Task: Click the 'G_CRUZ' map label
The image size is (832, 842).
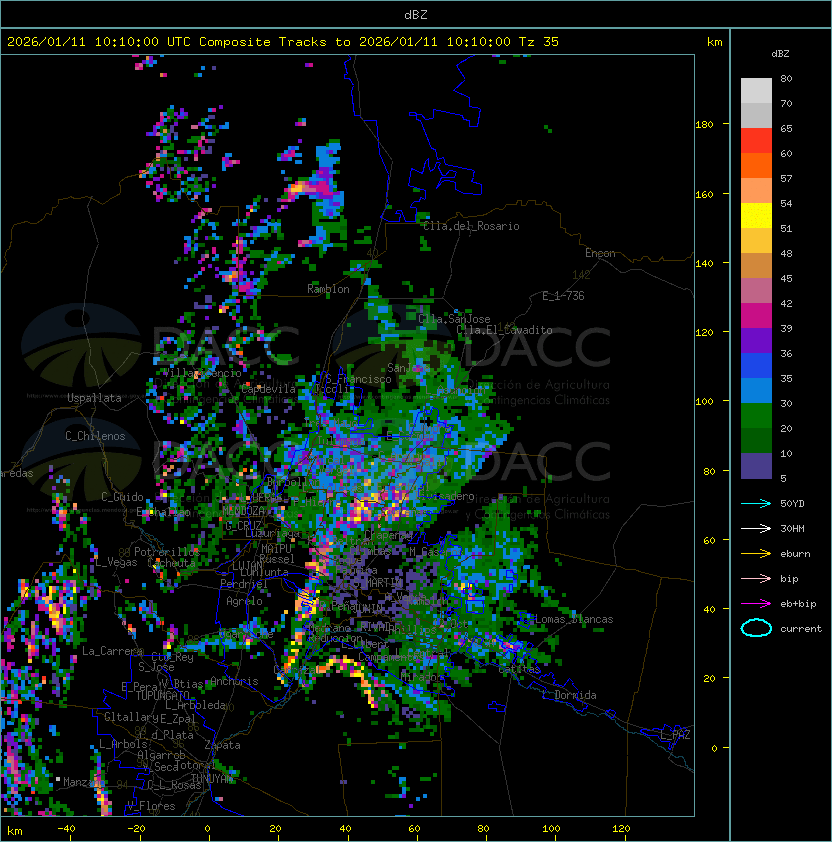Action: pos(243,526)
